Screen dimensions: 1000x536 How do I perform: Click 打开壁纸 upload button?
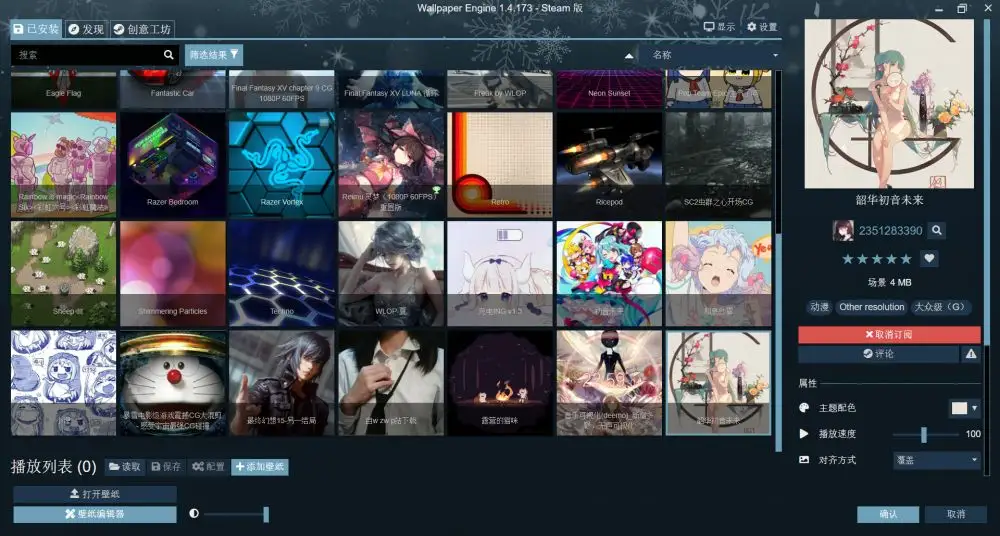[x=95, y=494]
